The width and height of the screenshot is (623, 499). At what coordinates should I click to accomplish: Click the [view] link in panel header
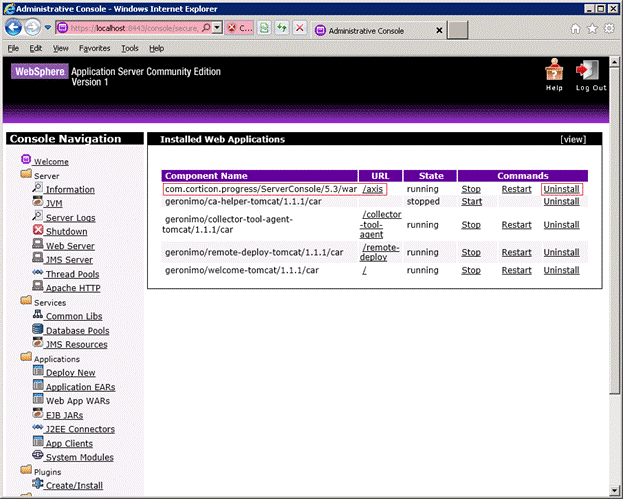pyautogui.click(x=573, y=140)
